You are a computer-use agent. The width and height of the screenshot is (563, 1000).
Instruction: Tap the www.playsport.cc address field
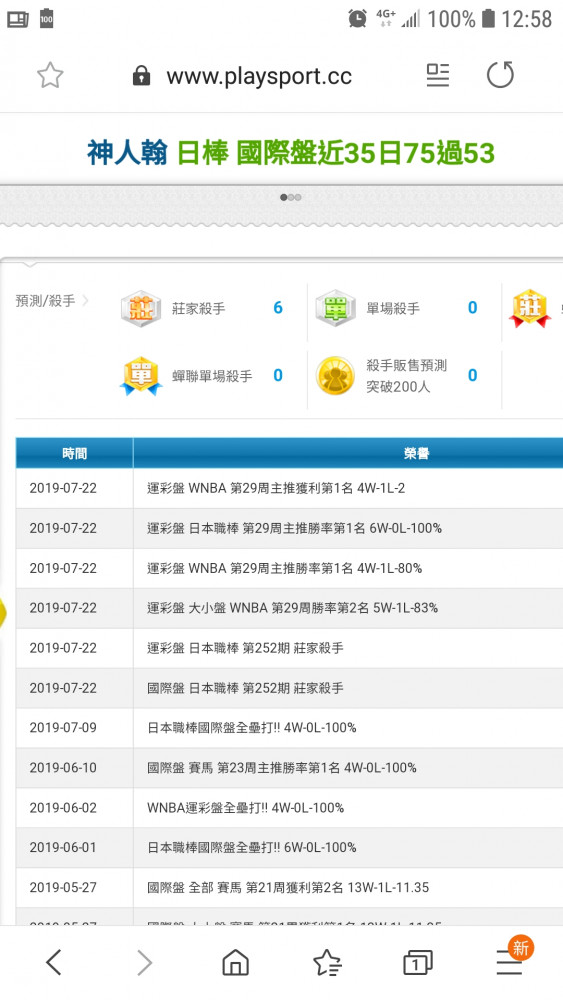[259, 77]
